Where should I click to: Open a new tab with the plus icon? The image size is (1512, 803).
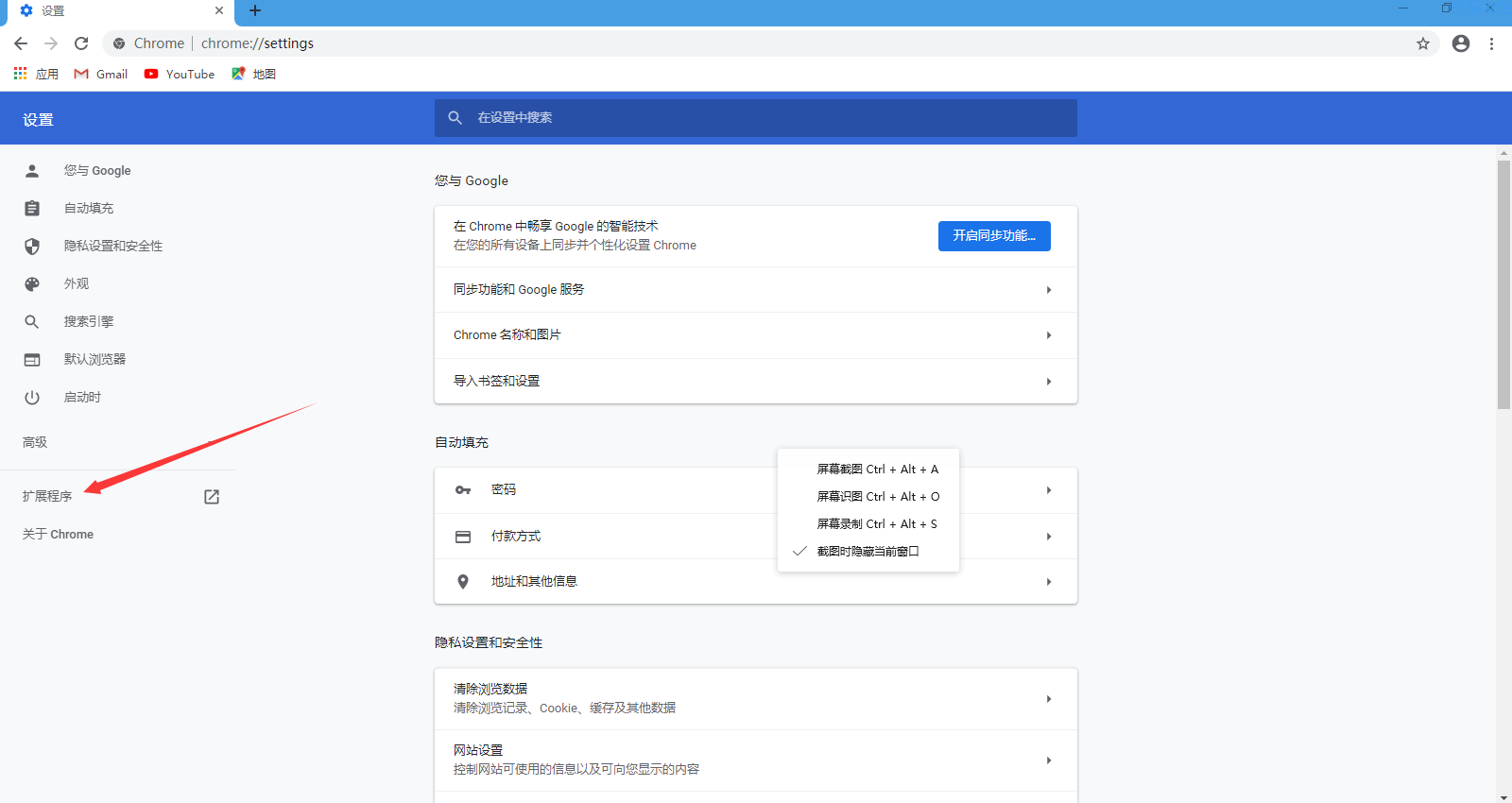(255, 10)
